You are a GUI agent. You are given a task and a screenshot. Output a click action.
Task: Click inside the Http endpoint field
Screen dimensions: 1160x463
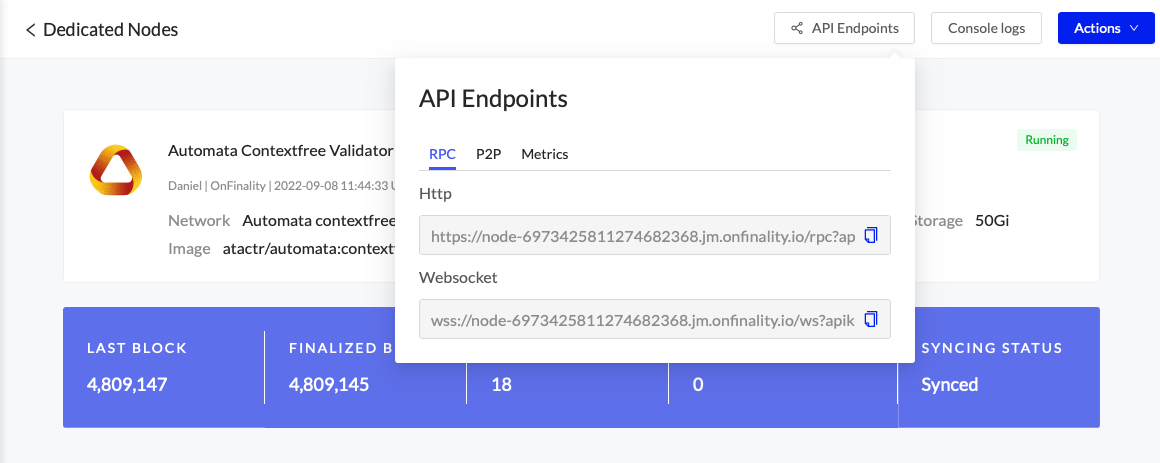click(x=640, y=236)
